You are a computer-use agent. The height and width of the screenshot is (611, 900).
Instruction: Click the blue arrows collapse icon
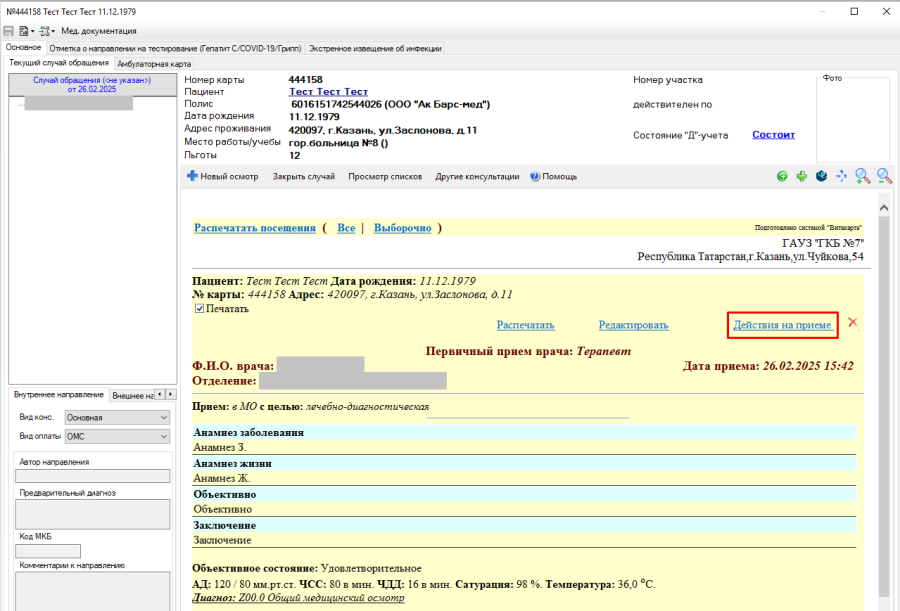click(x=840, y=176)
